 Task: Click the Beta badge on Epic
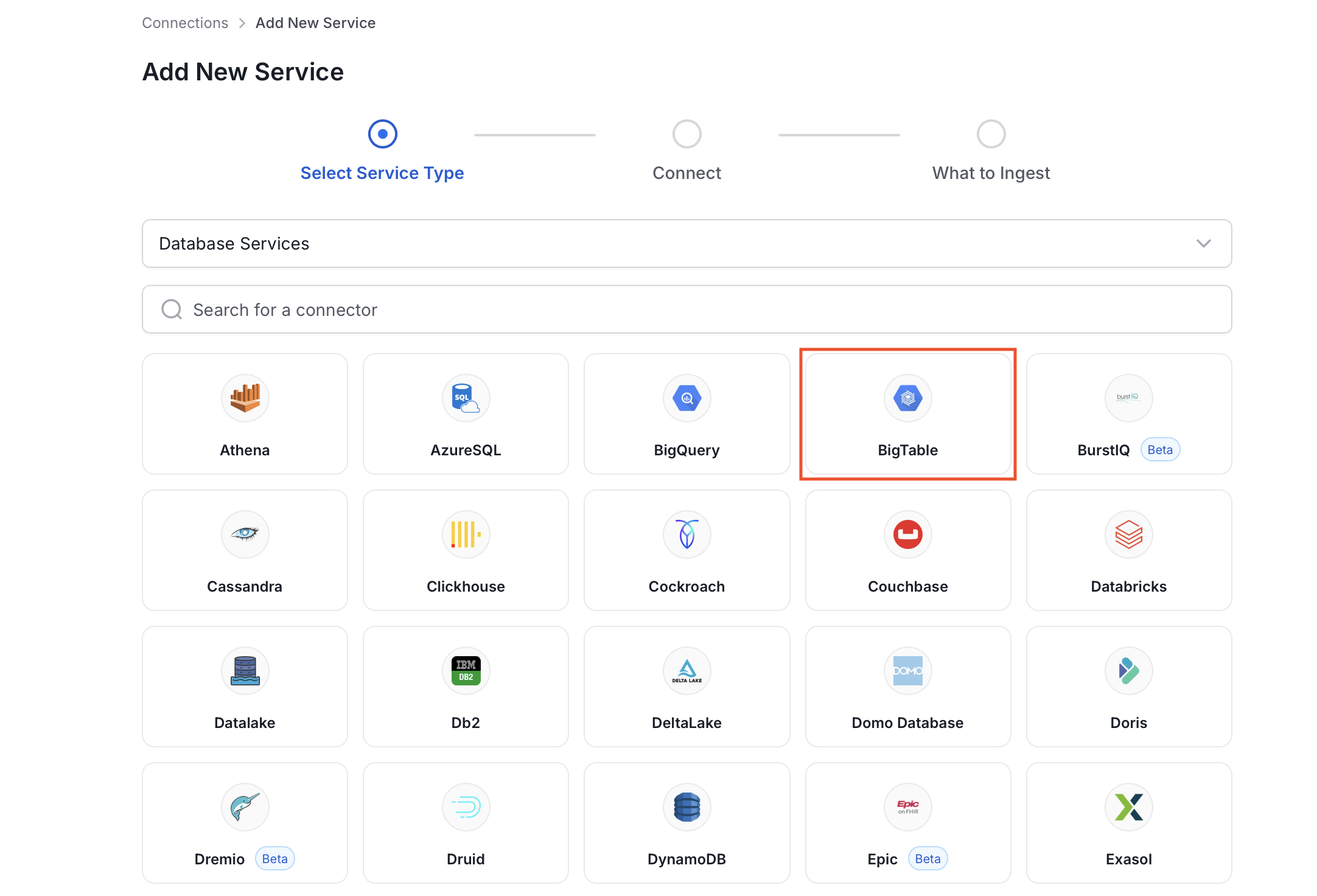tap(927, 859)
